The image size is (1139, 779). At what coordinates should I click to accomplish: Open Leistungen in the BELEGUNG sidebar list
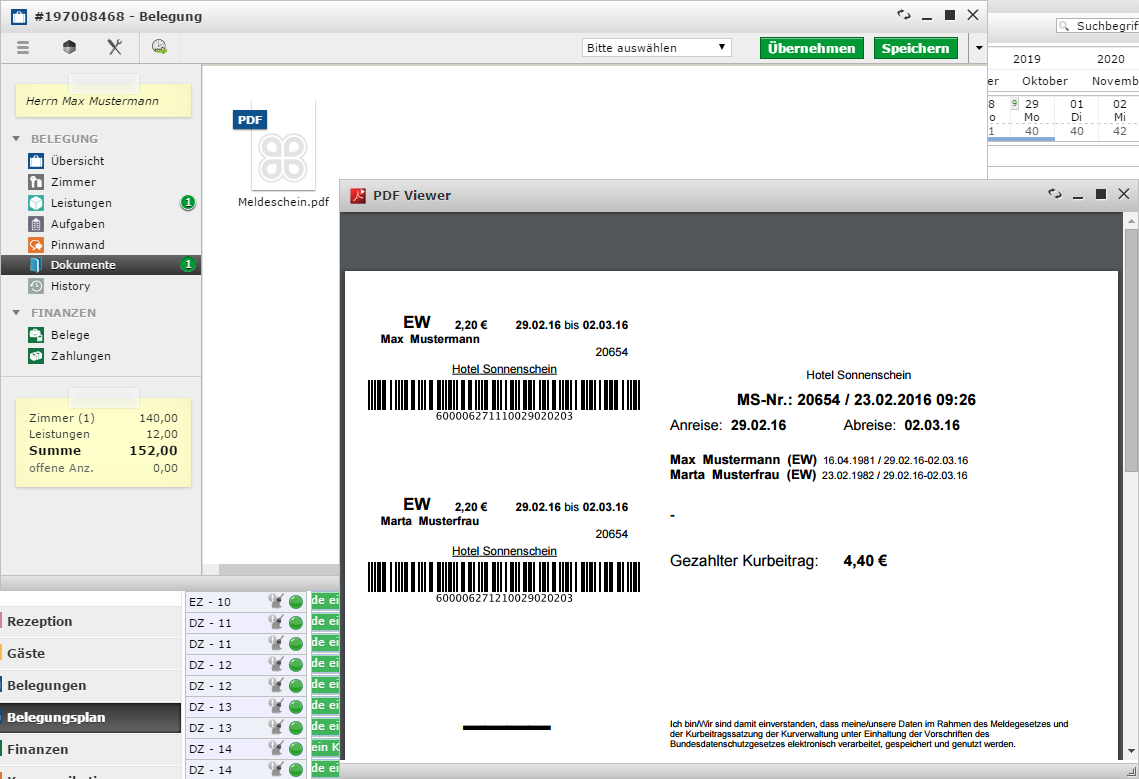[x=101, y=203]
